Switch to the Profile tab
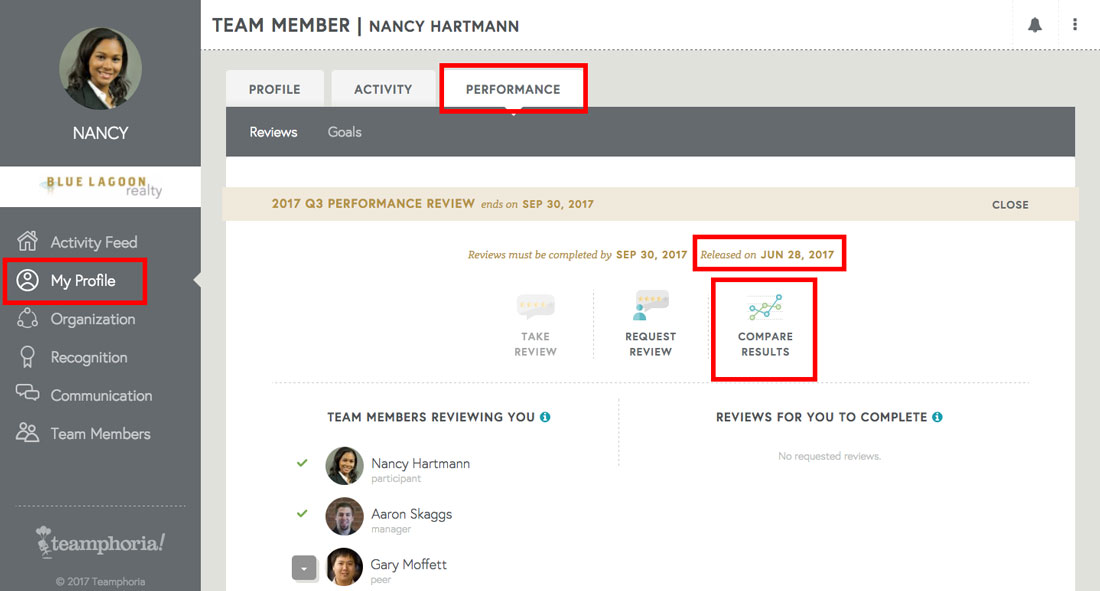This screenshot has height=591, width=1100. (x=274, y=88)
